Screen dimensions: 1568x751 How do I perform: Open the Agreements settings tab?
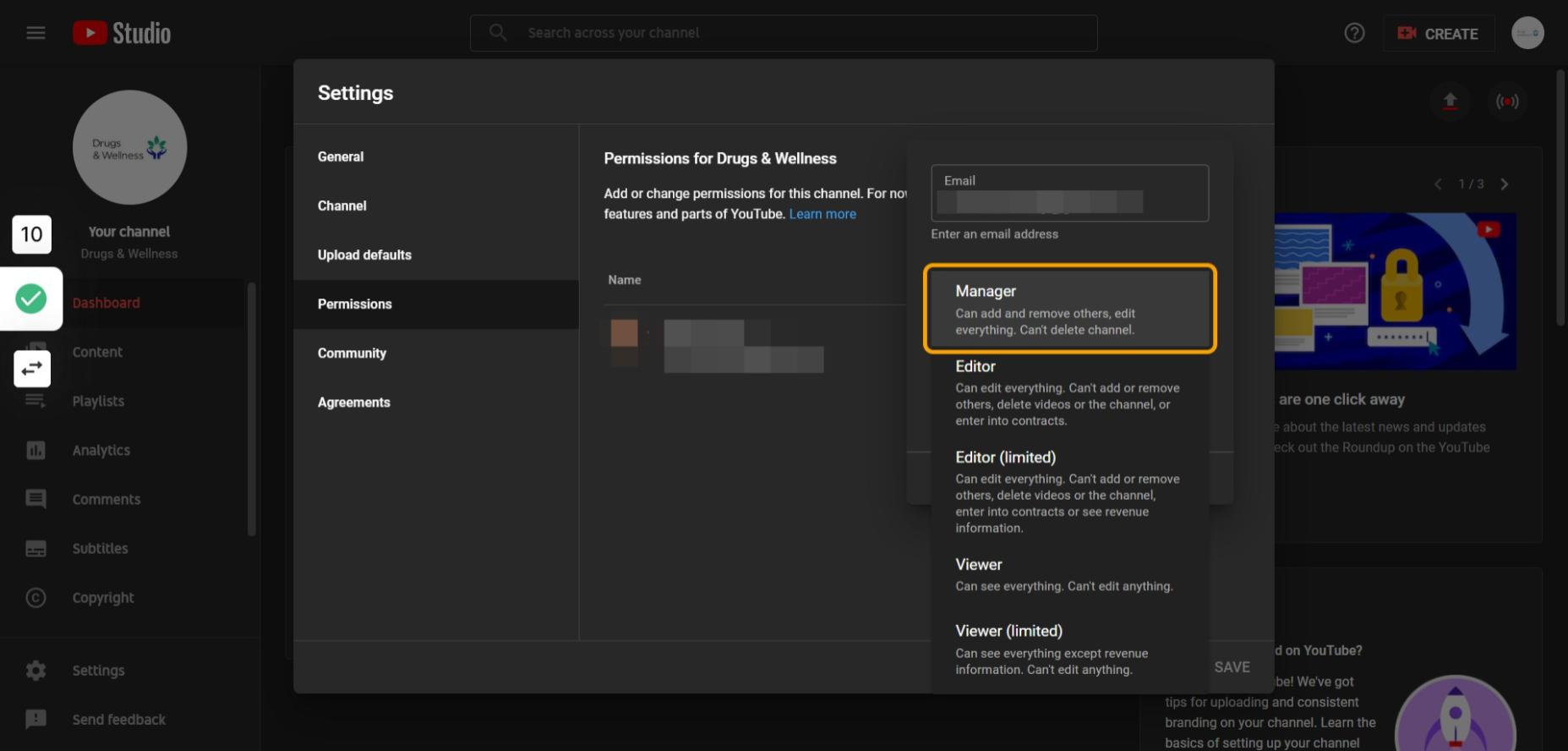pyautogui.click(x=436, y=402)
